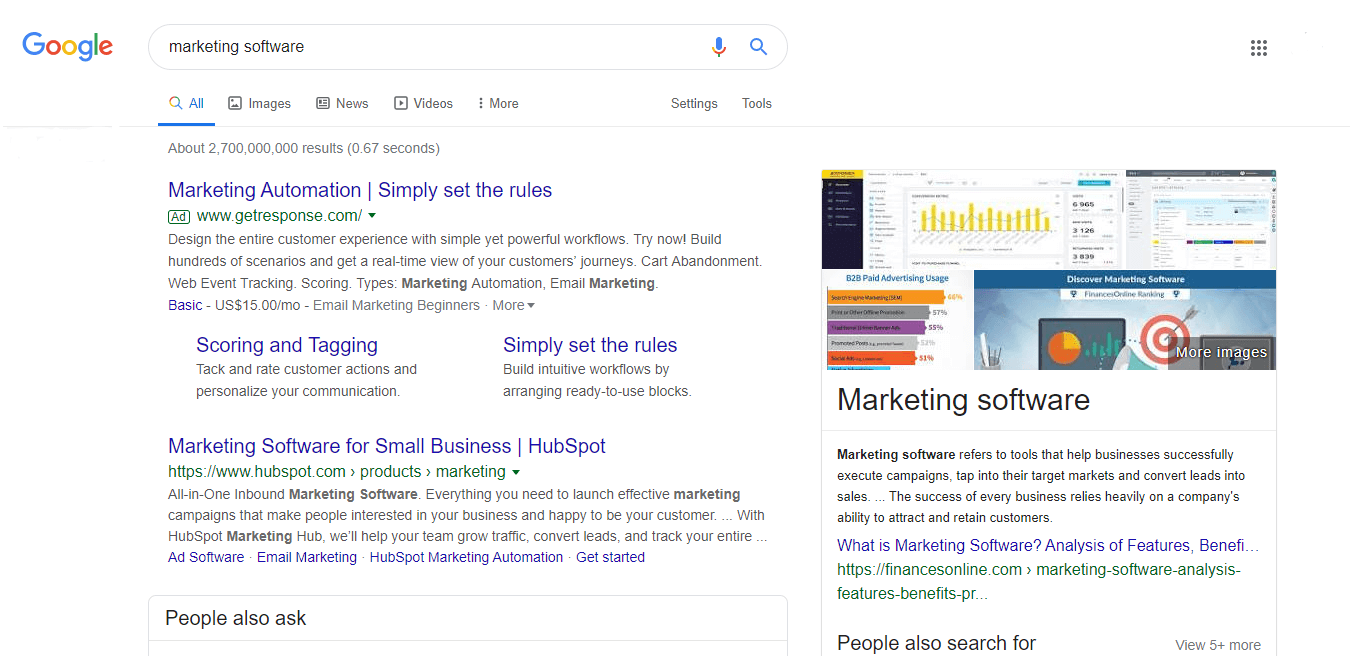The height and width of the screenshot is (656, 1366).
Task: Open the Settings menu
Action: (694, 103)
